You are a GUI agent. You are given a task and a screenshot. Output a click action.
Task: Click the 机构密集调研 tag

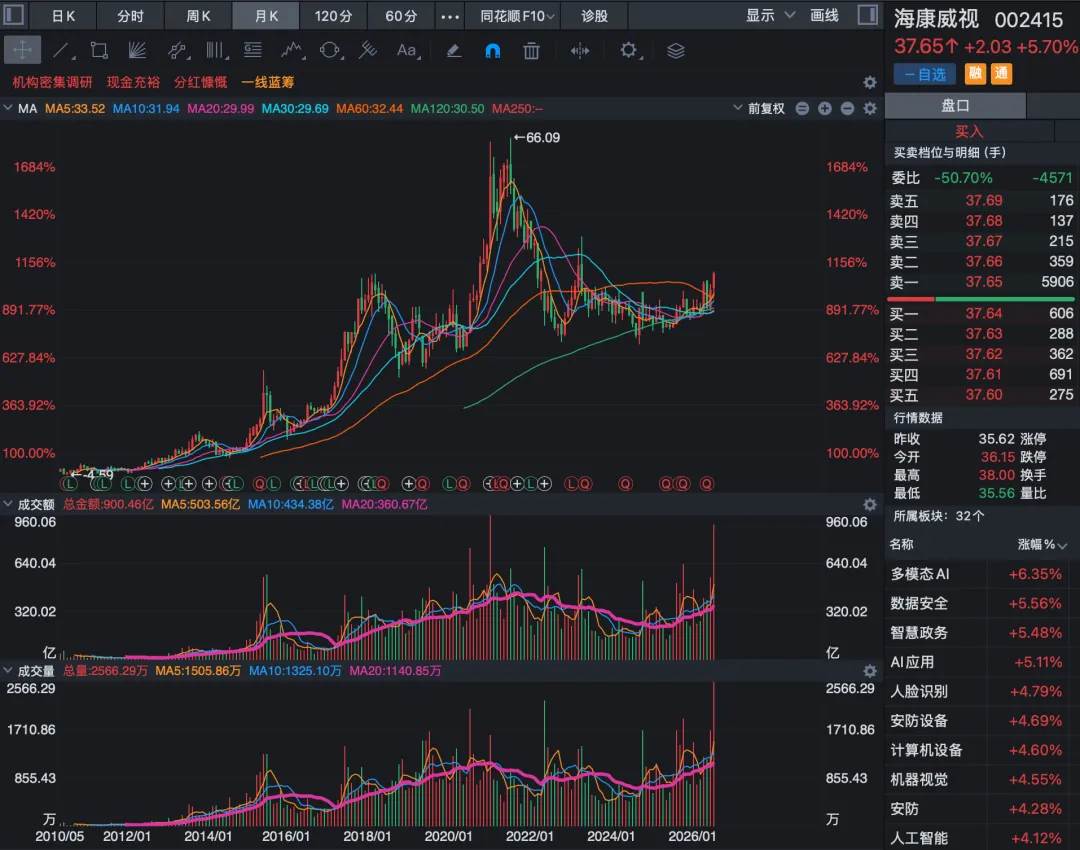(52, 82)
